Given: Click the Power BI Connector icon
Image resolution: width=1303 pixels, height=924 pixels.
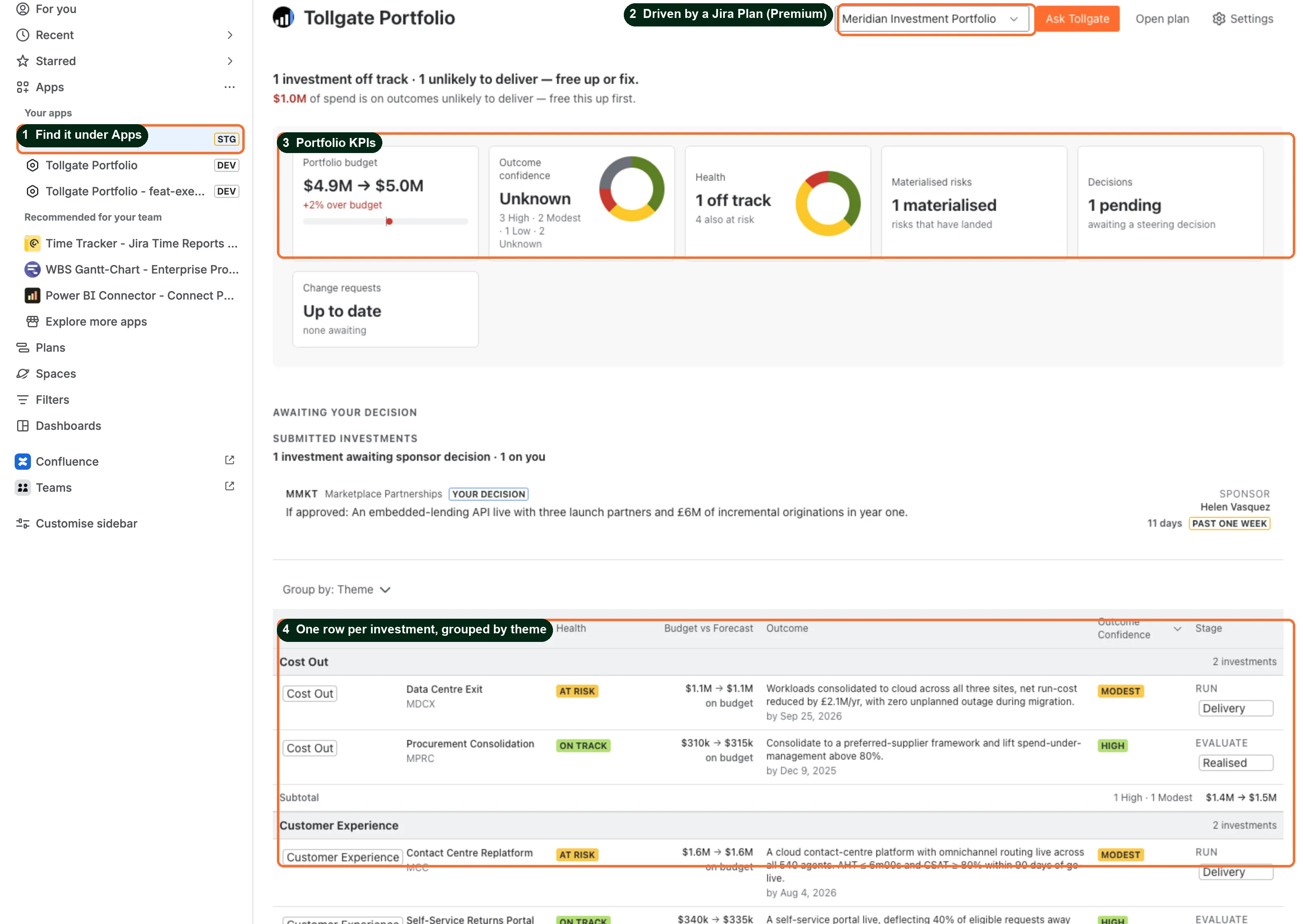Looking at the screenshot, I should [33, 295].
